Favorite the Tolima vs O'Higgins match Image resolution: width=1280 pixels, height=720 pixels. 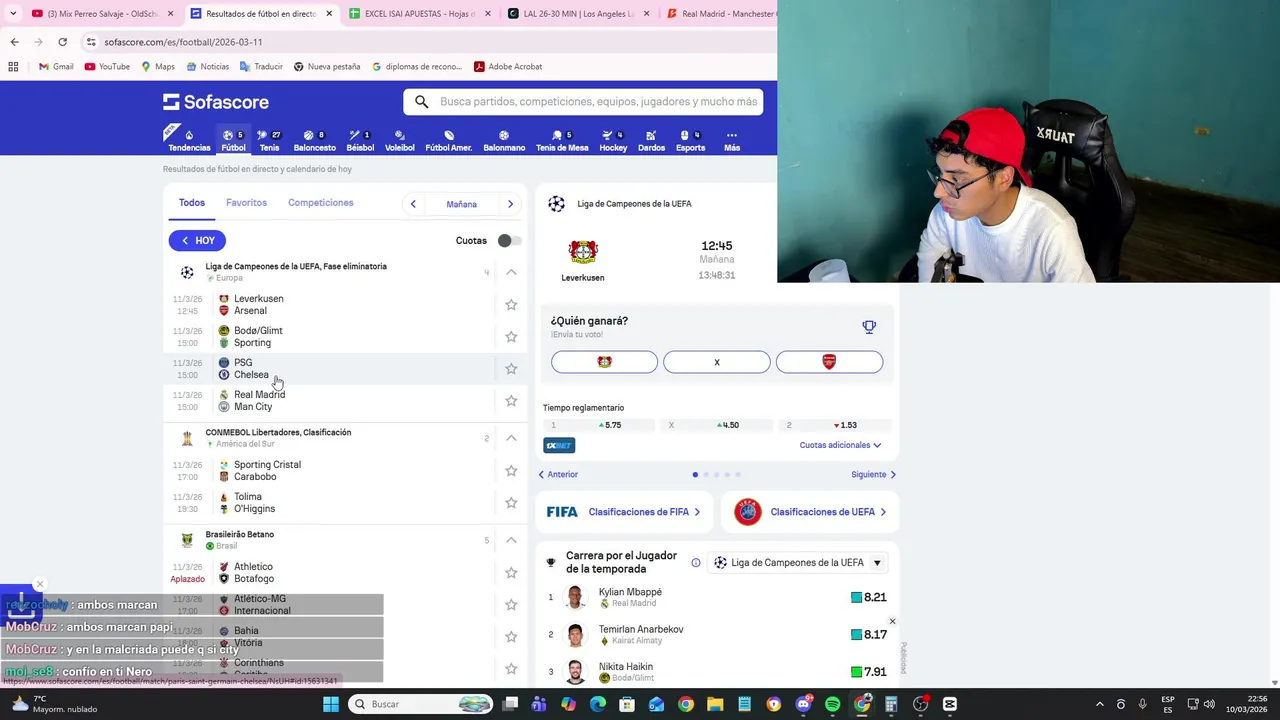tap(511, 503)
